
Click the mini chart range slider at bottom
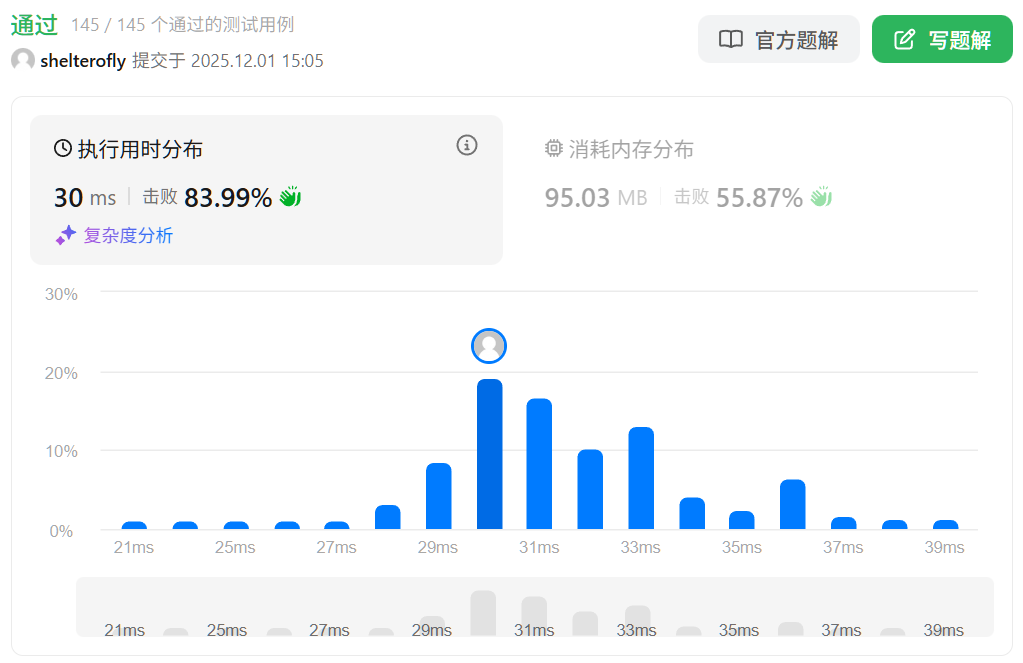tap(535, 607)
